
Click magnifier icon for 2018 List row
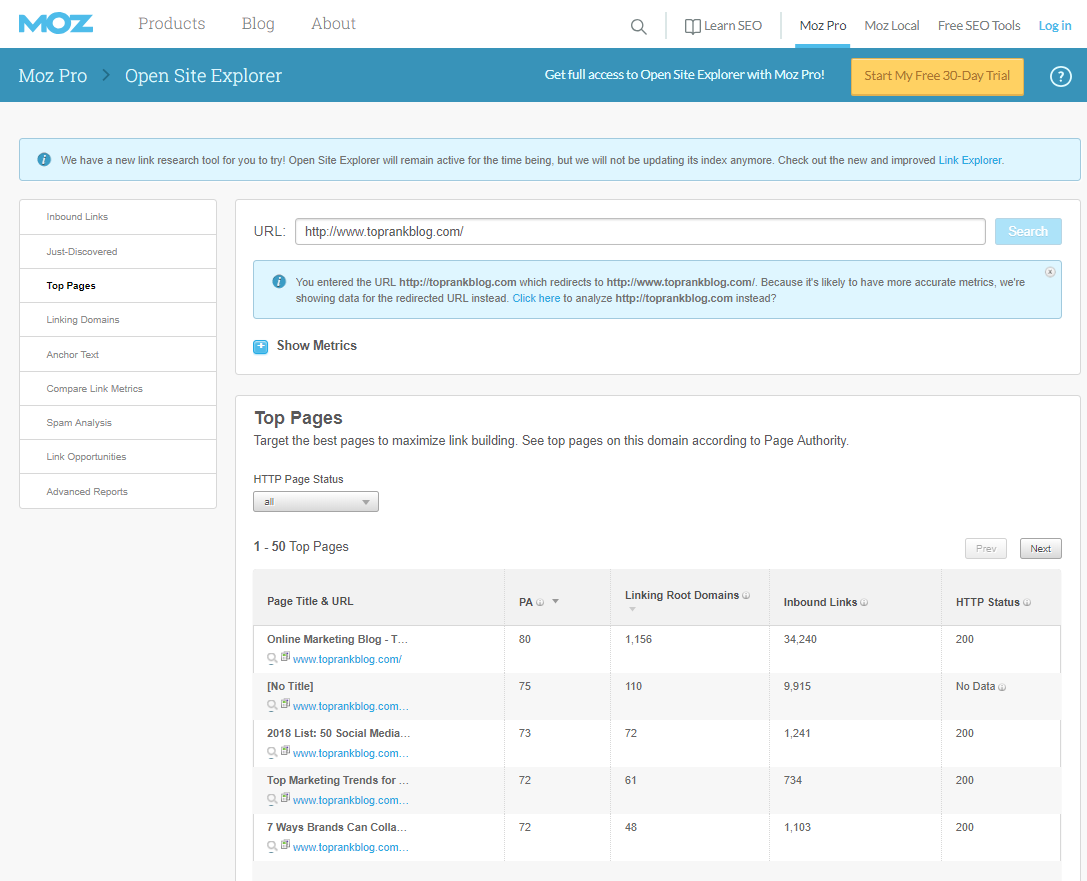coord(272,753)
